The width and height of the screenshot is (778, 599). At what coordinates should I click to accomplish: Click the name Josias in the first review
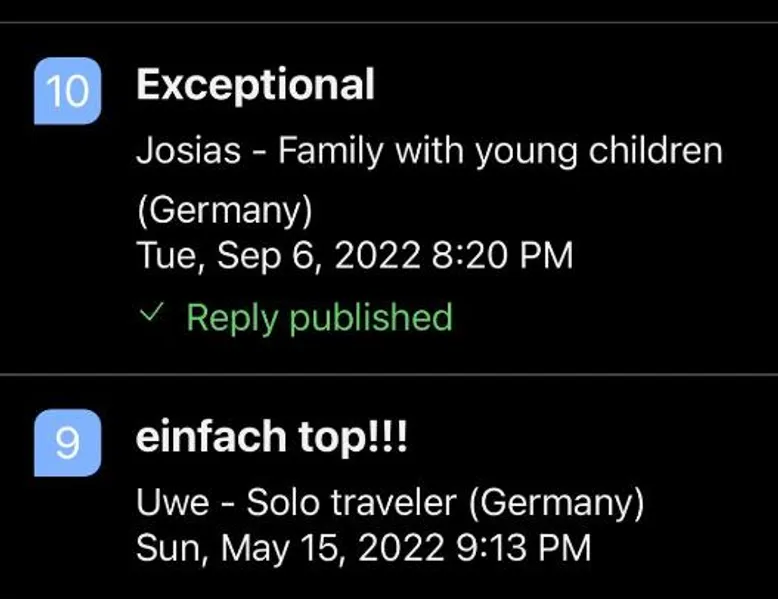[189, 150]
